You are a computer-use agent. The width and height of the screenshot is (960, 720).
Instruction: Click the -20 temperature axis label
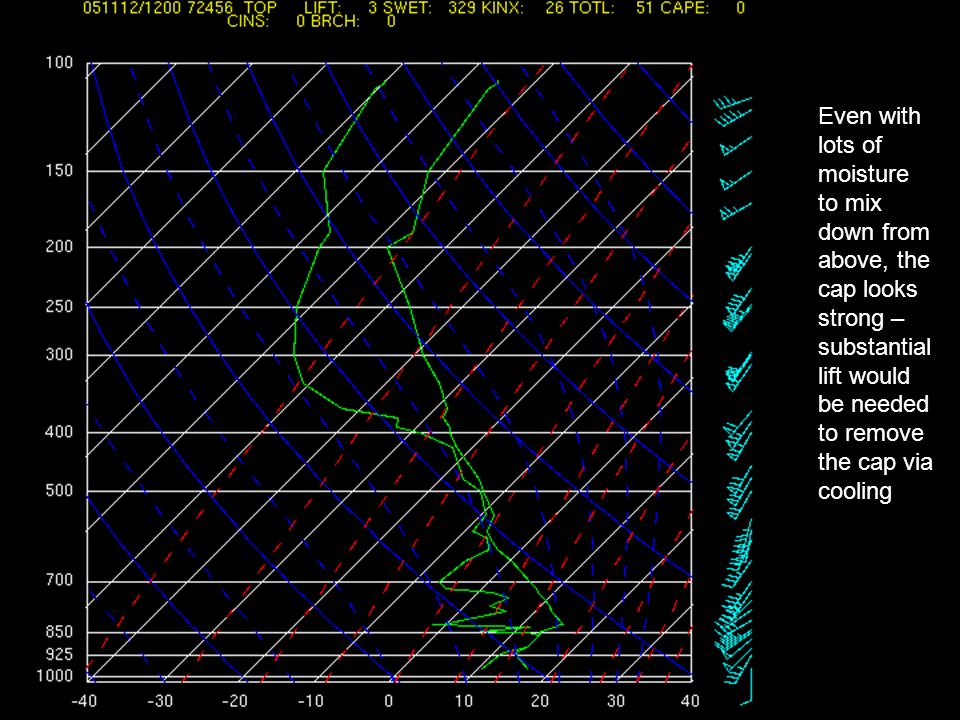pyautogui.click(x=236, y=701)
